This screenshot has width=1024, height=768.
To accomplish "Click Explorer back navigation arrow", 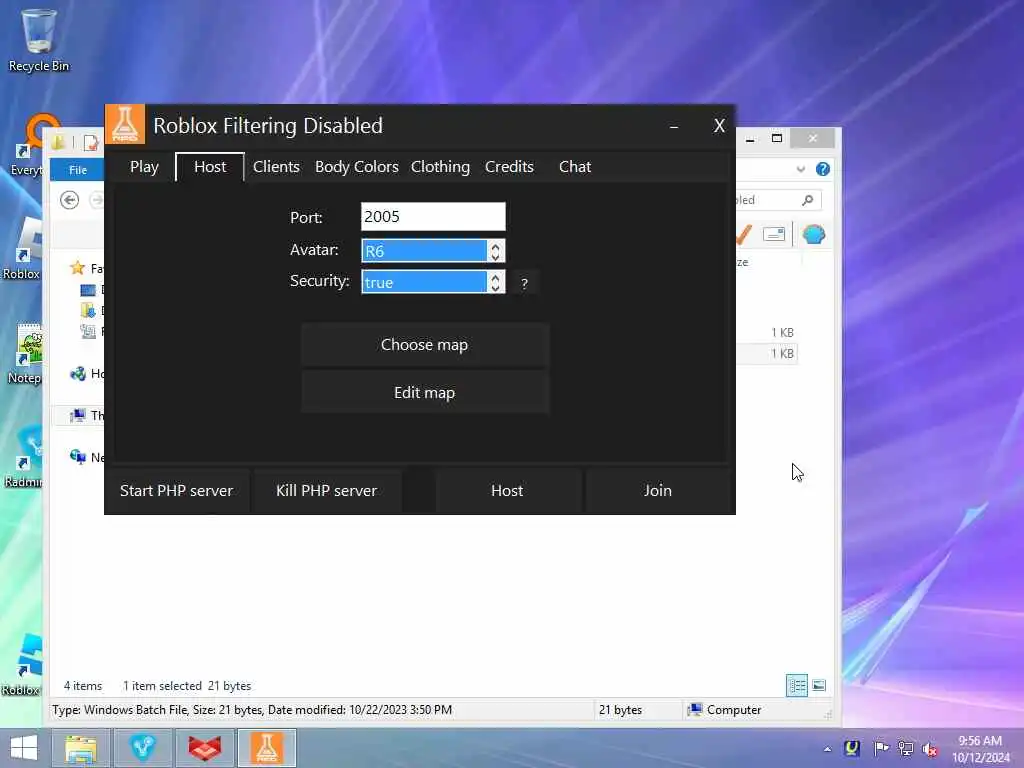I will click(x=69, y=200).
